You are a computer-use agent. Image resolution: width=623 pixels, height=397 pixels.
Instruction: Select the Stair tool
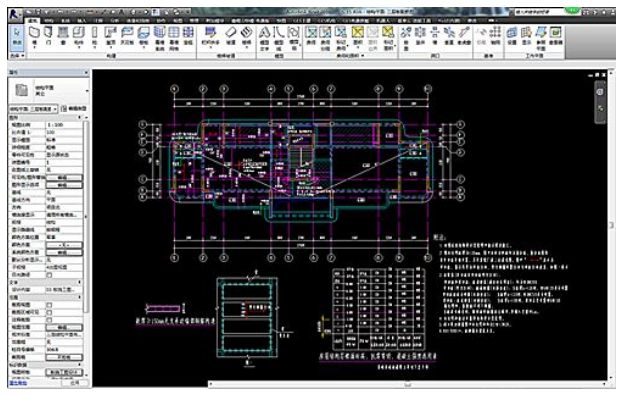[x=247, y=37]
